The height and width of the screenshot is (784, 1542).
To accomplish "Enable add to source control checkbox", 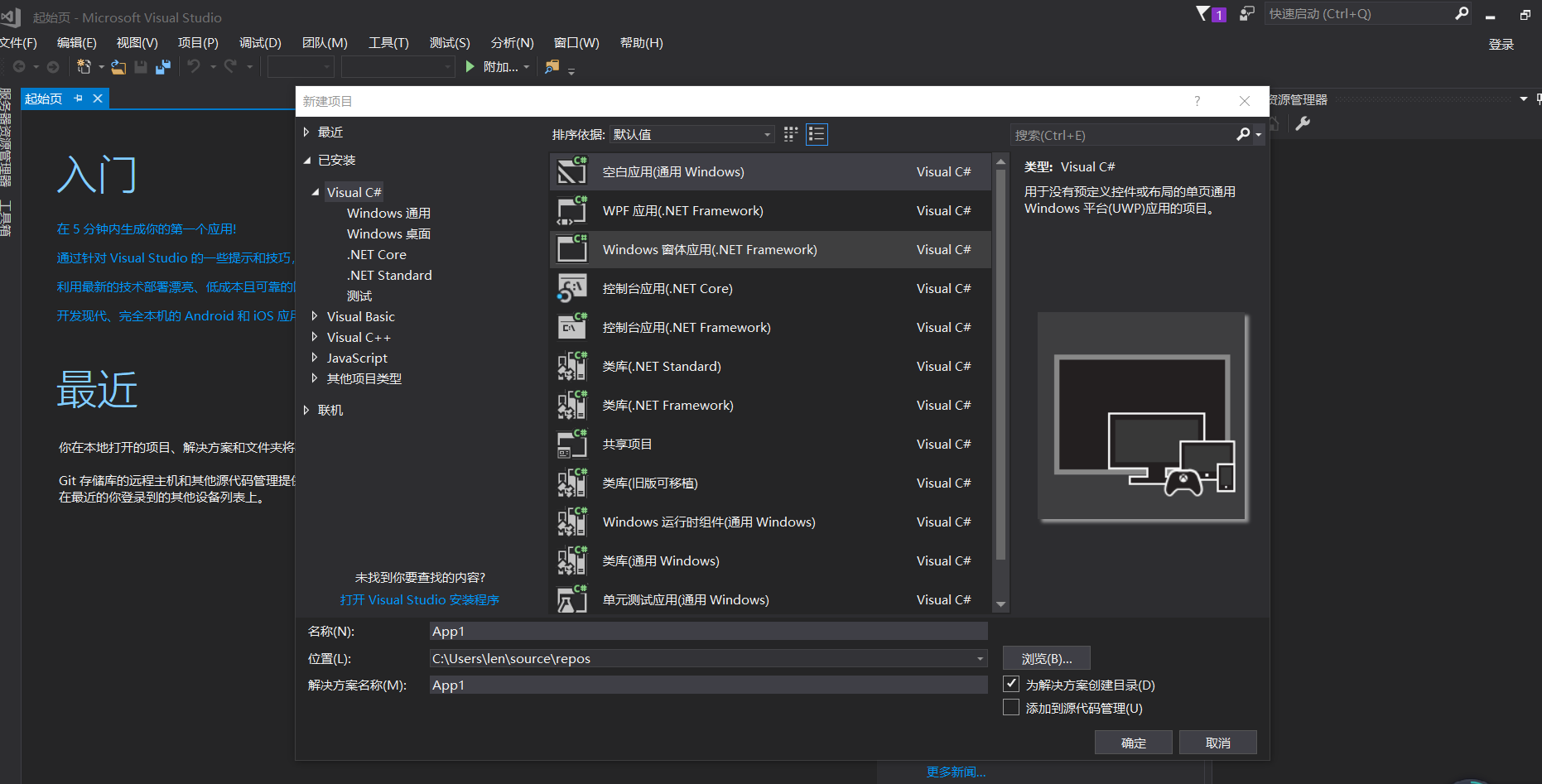I will (1011, 707).
